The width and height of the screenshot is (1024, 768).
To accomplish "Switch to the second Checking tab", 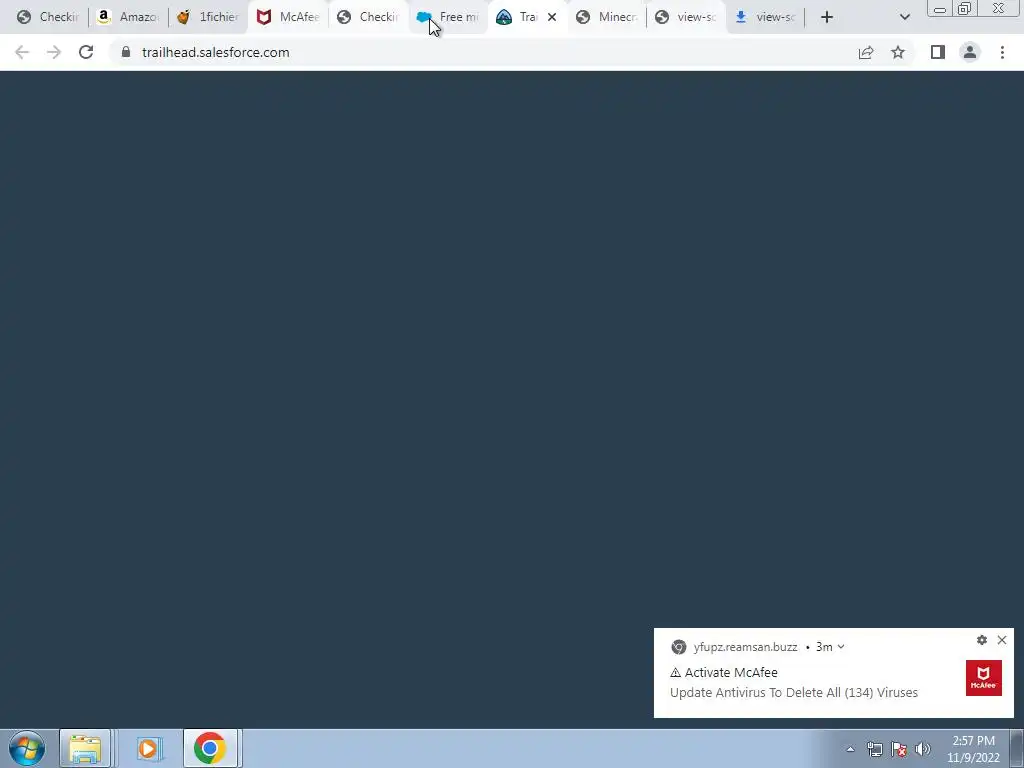I will point(368,17).
